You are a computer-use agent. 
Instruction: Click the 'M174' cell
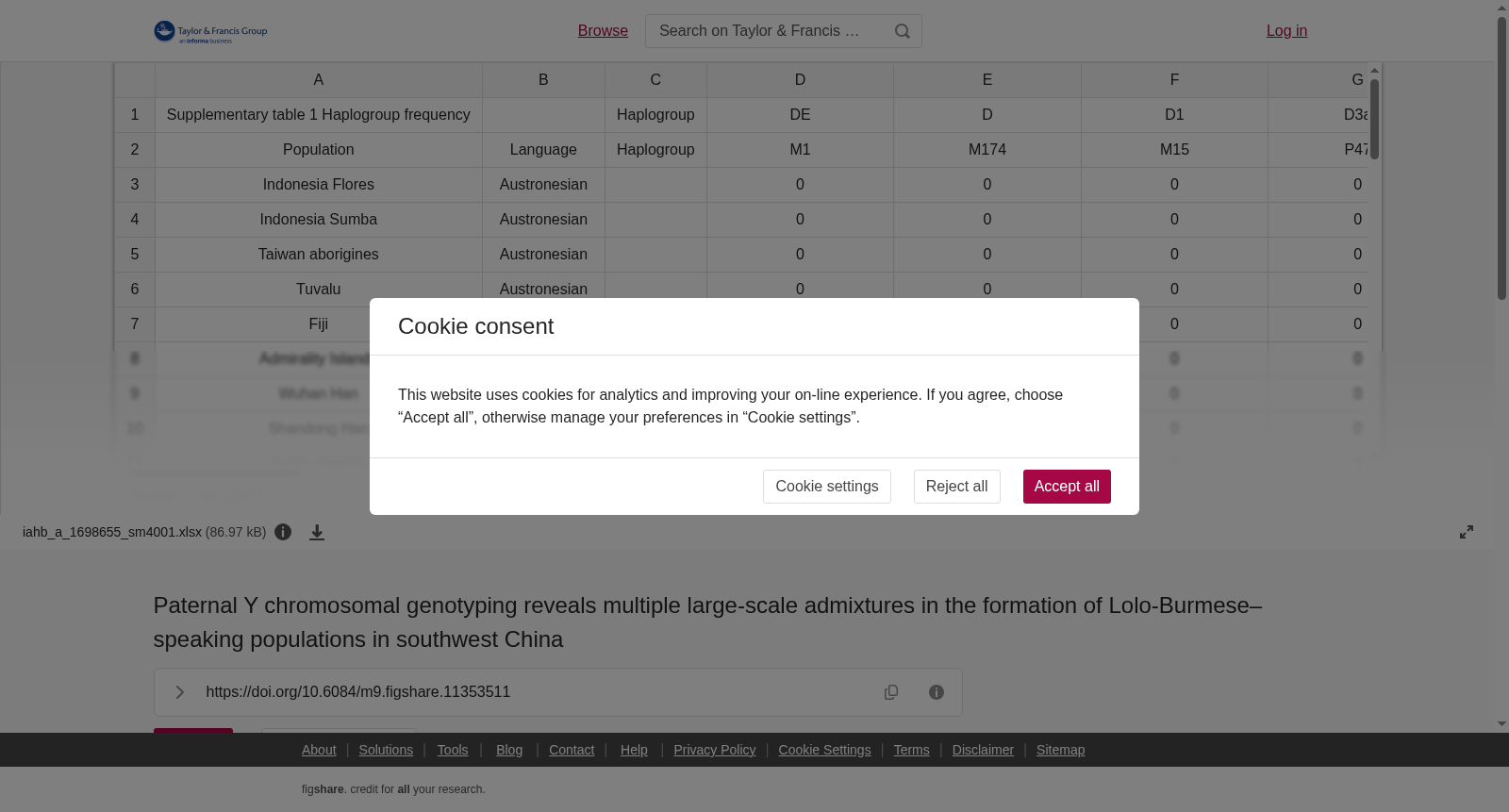click(x=987, y=150)
